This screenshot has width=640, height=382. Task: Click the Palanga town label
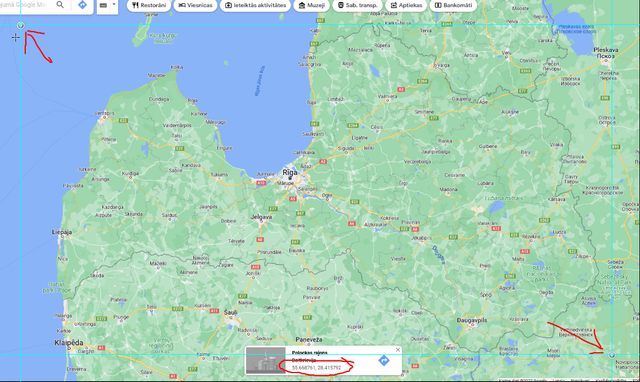click(63, 315)
